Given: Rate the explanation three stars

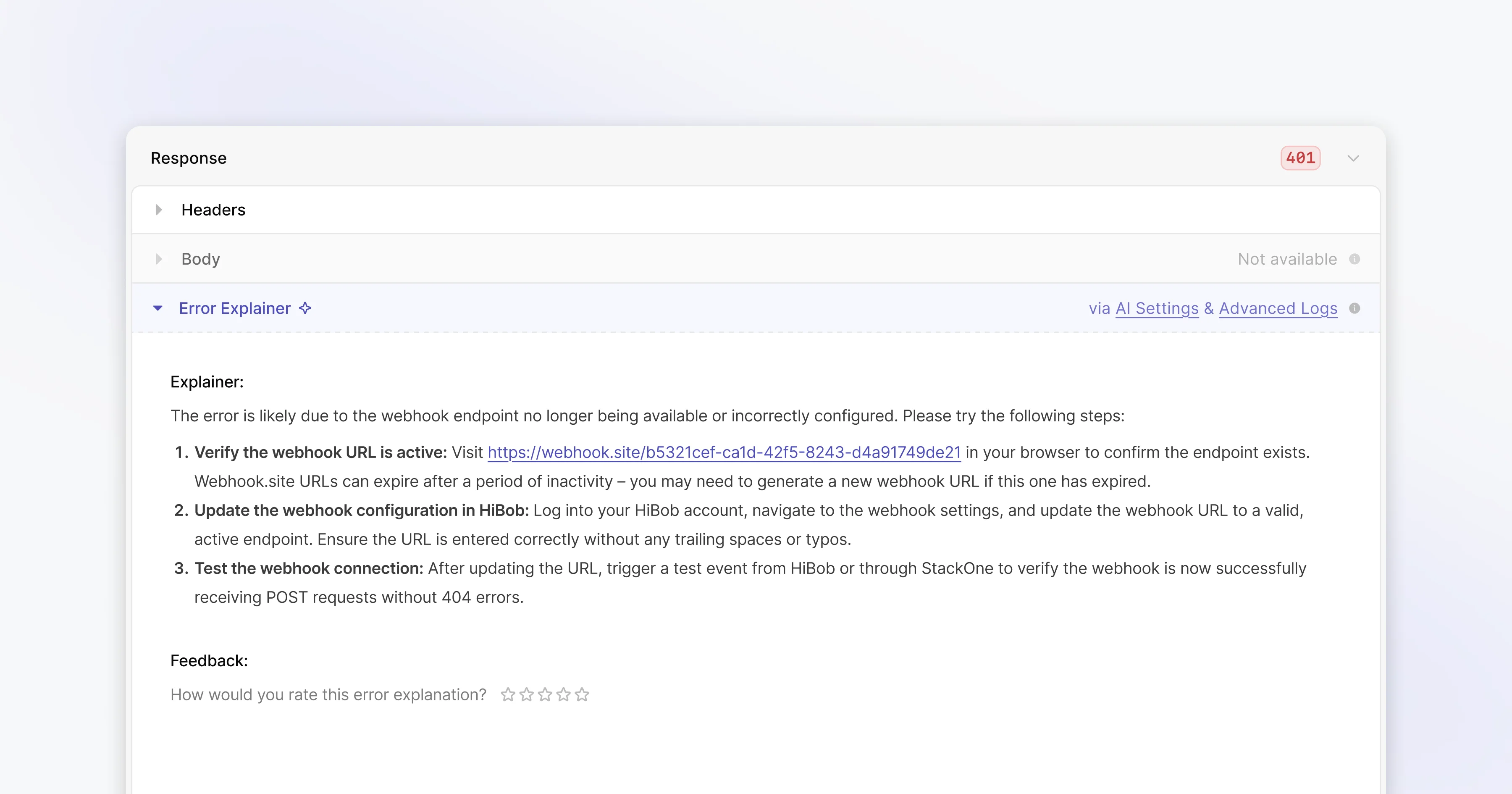Looking at the screenshot, I should click(545, 695).
